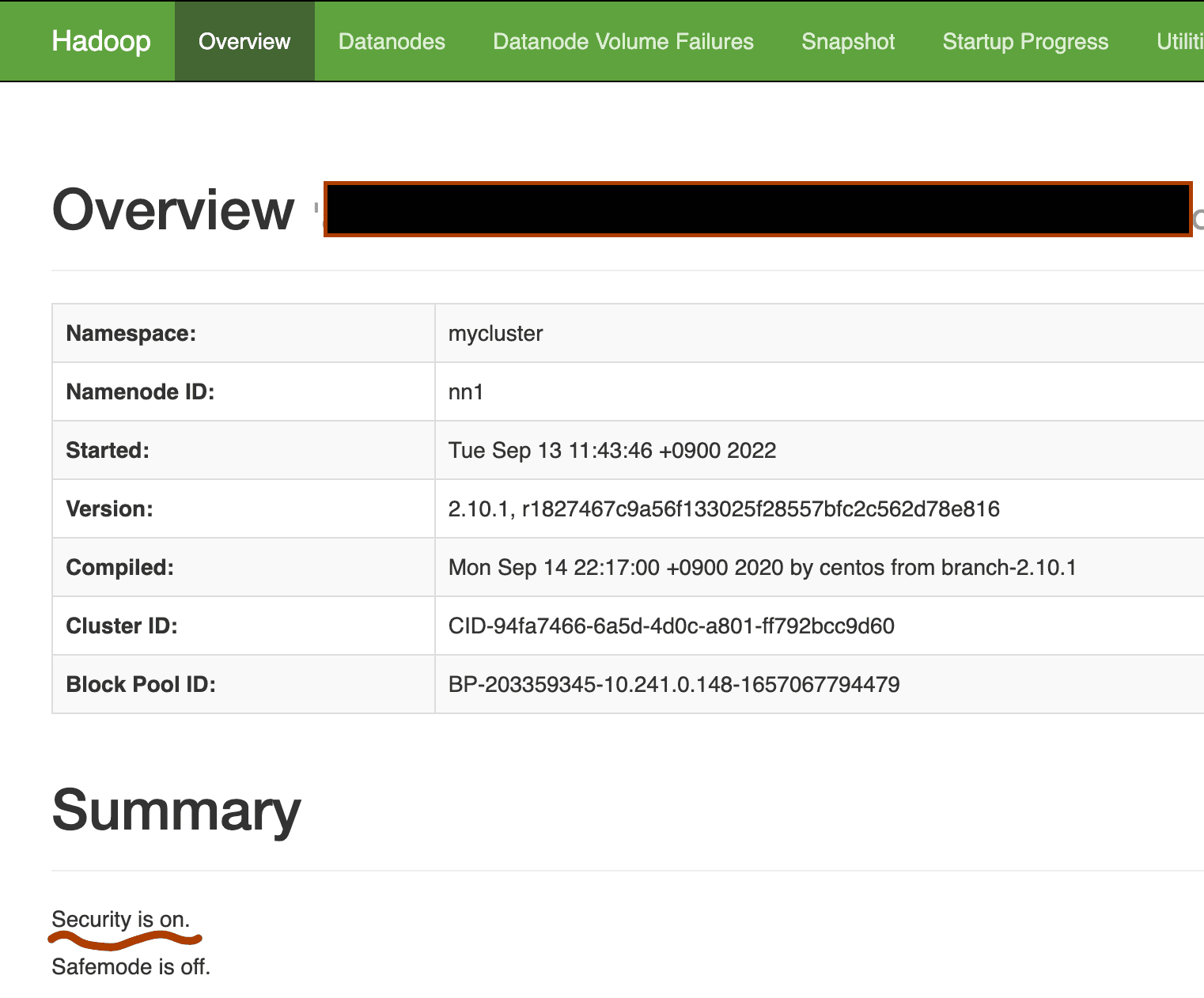Screen dimensions: 1204x998
Task: Open the Datanodes tab
Action: [392, 41]
